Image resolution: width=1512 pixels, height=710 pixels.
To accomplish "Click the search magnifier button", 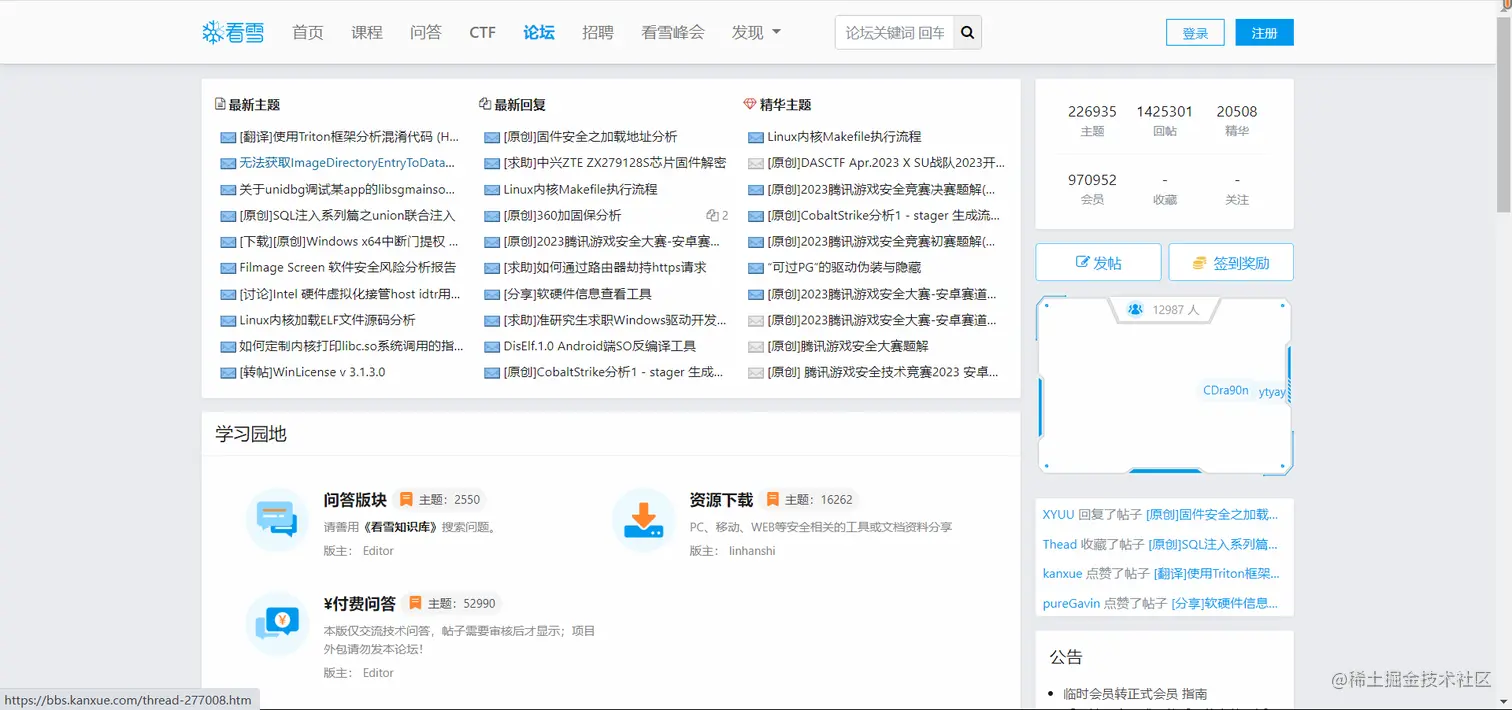I will (967, 32).
